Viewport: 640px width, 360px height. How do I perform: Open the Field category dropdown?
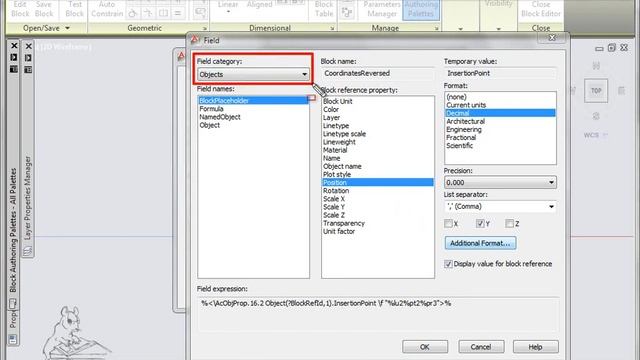(253, 74)
